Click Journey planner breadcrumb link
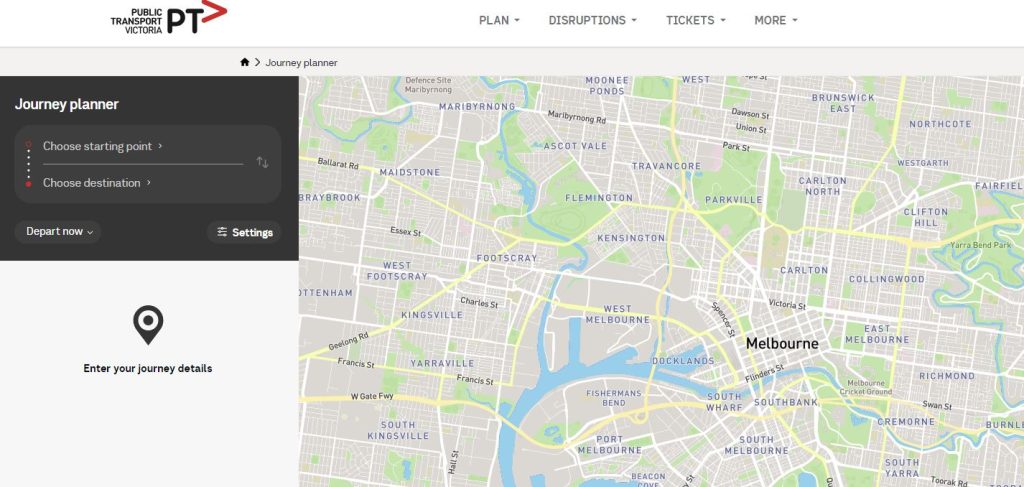1024x487 pixels. tap(301, 63)
